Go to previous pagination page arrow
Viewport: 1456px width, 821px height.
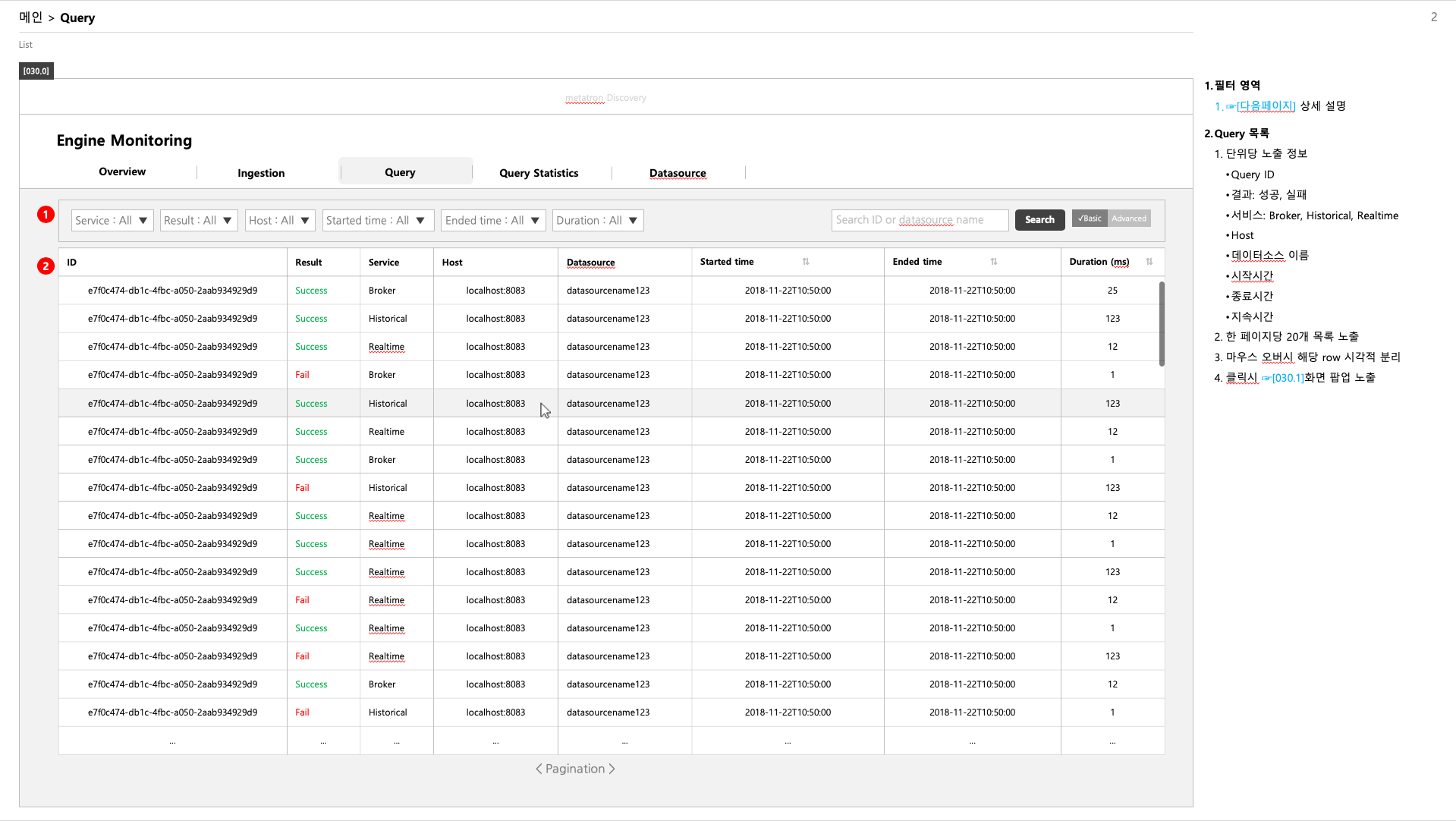tap(539, 769)
